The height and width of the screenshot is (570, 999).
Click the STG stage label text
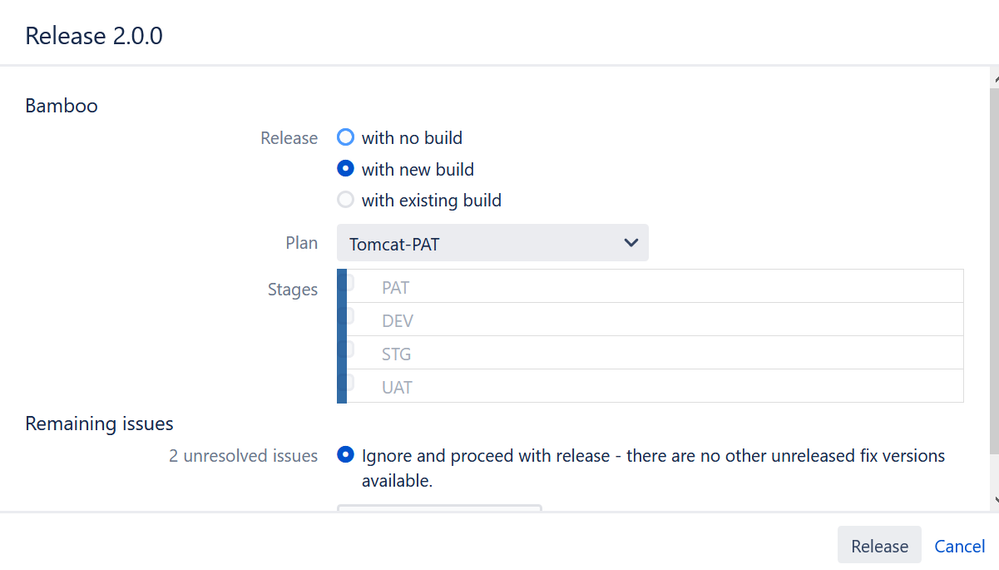396,354
